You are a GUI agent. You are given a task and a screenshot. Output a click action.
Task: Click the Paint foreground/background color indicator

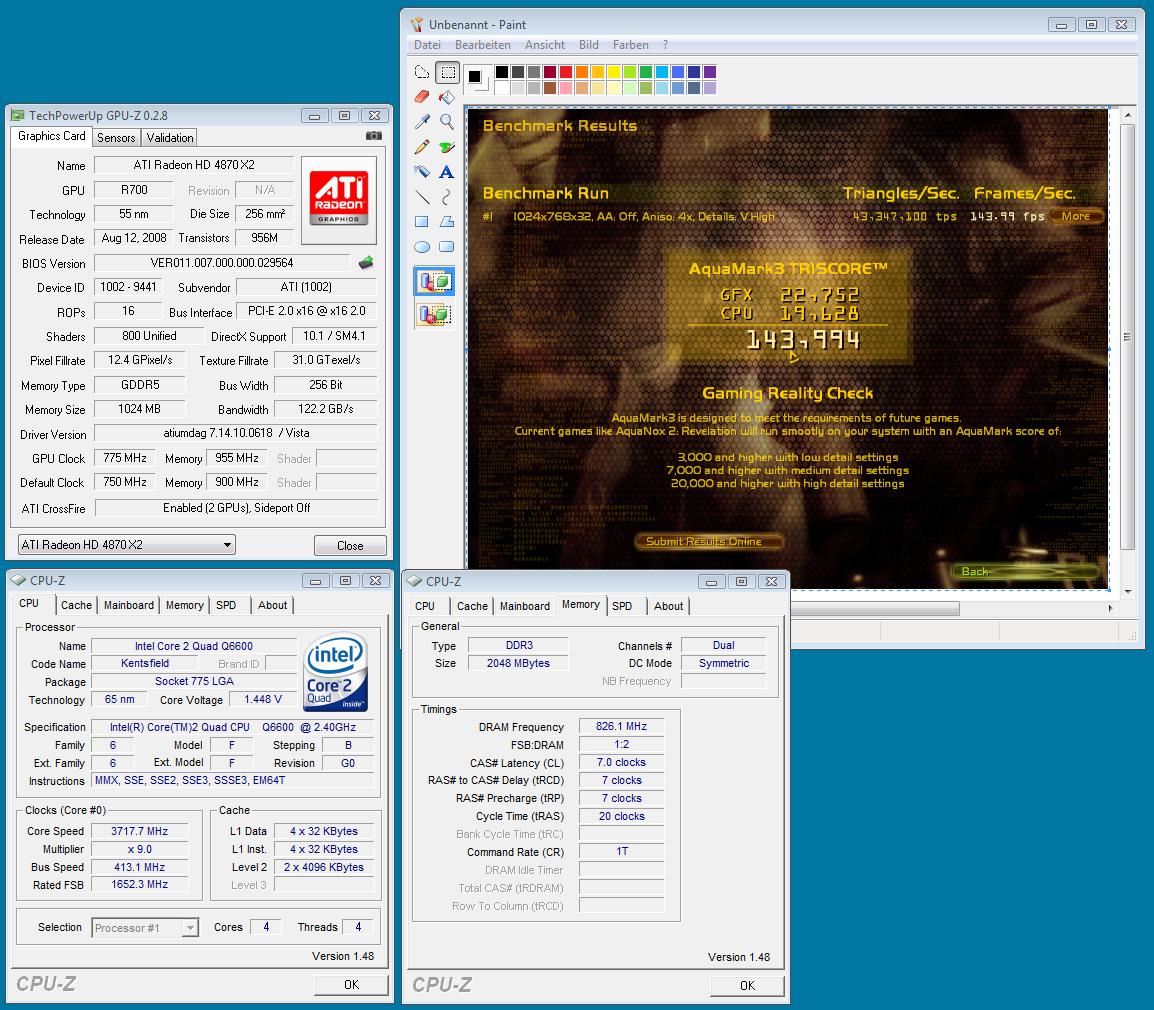(477, 79)
